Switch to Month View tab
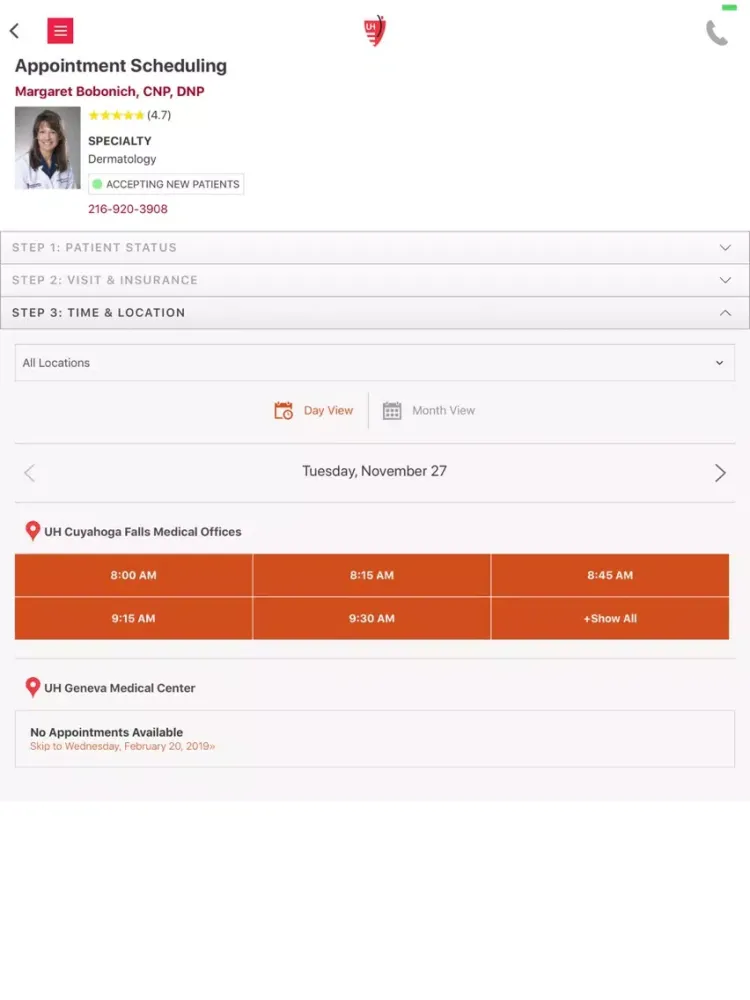Screen dimensions: 750x1000 (x=429, y=411)
